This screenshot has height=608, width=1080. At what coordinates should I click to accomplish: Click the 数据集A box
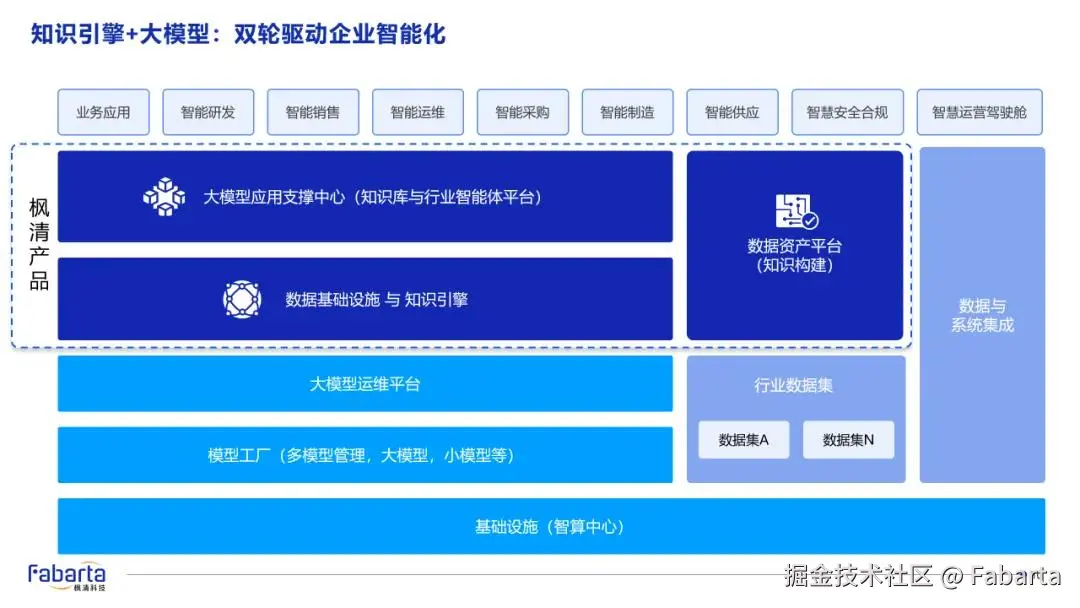coord(744,440)
